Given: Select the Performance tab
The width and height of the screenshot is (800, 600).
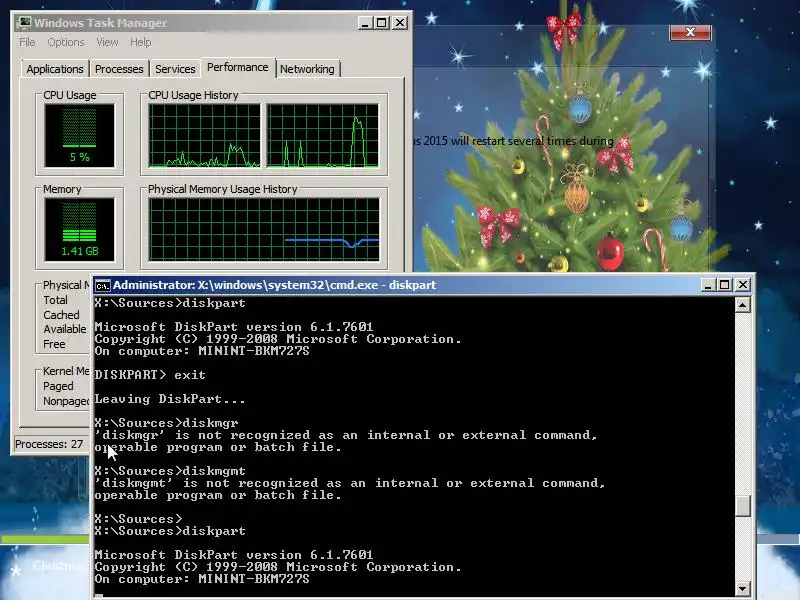Looking at the screenshot, I should tap(237, 67).
